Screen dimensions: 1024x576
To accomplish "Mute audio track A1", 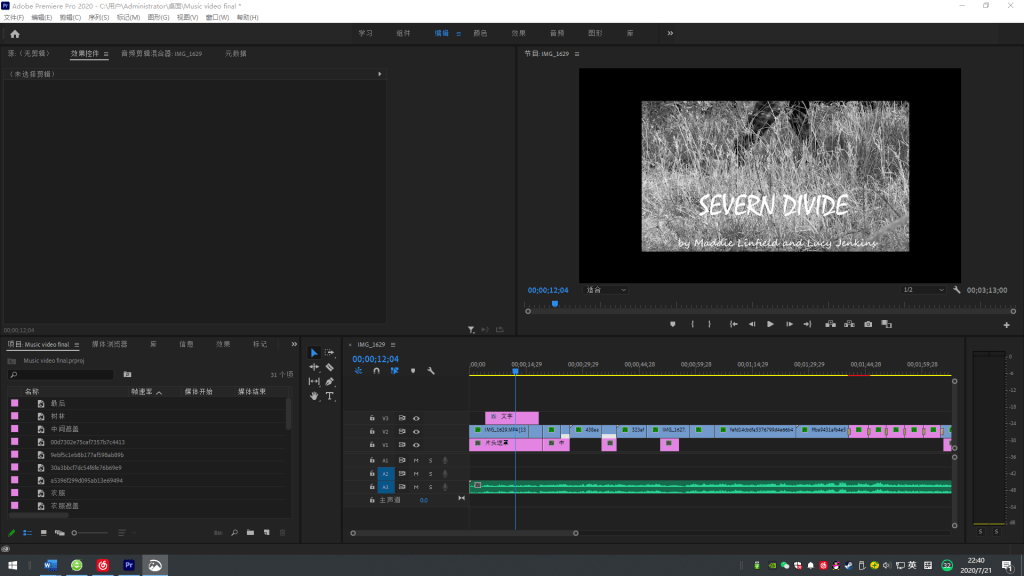I will point(416,460).
